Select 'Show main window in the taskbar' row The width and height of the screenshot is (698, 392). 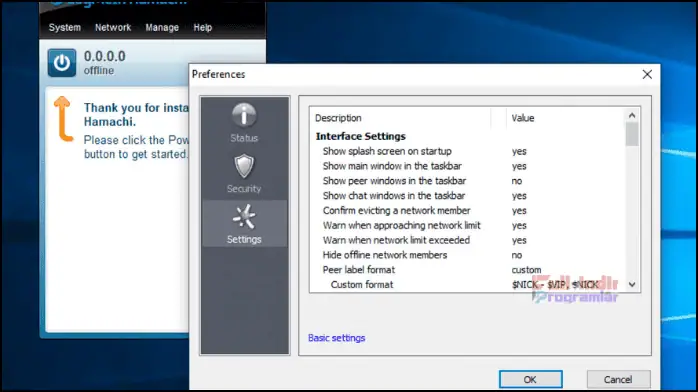[467, 166]
